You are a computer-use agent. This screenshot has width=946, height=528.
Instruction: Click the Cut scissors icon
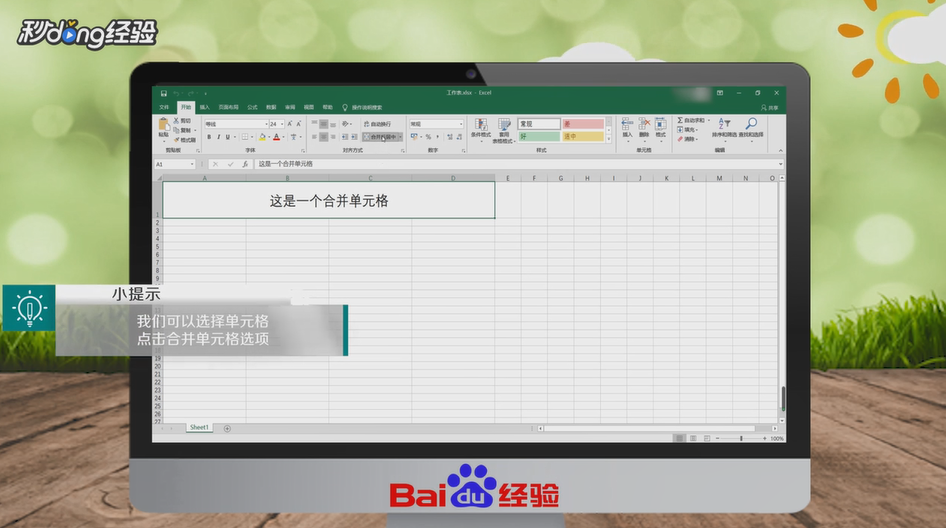click(x=176, y=121)
